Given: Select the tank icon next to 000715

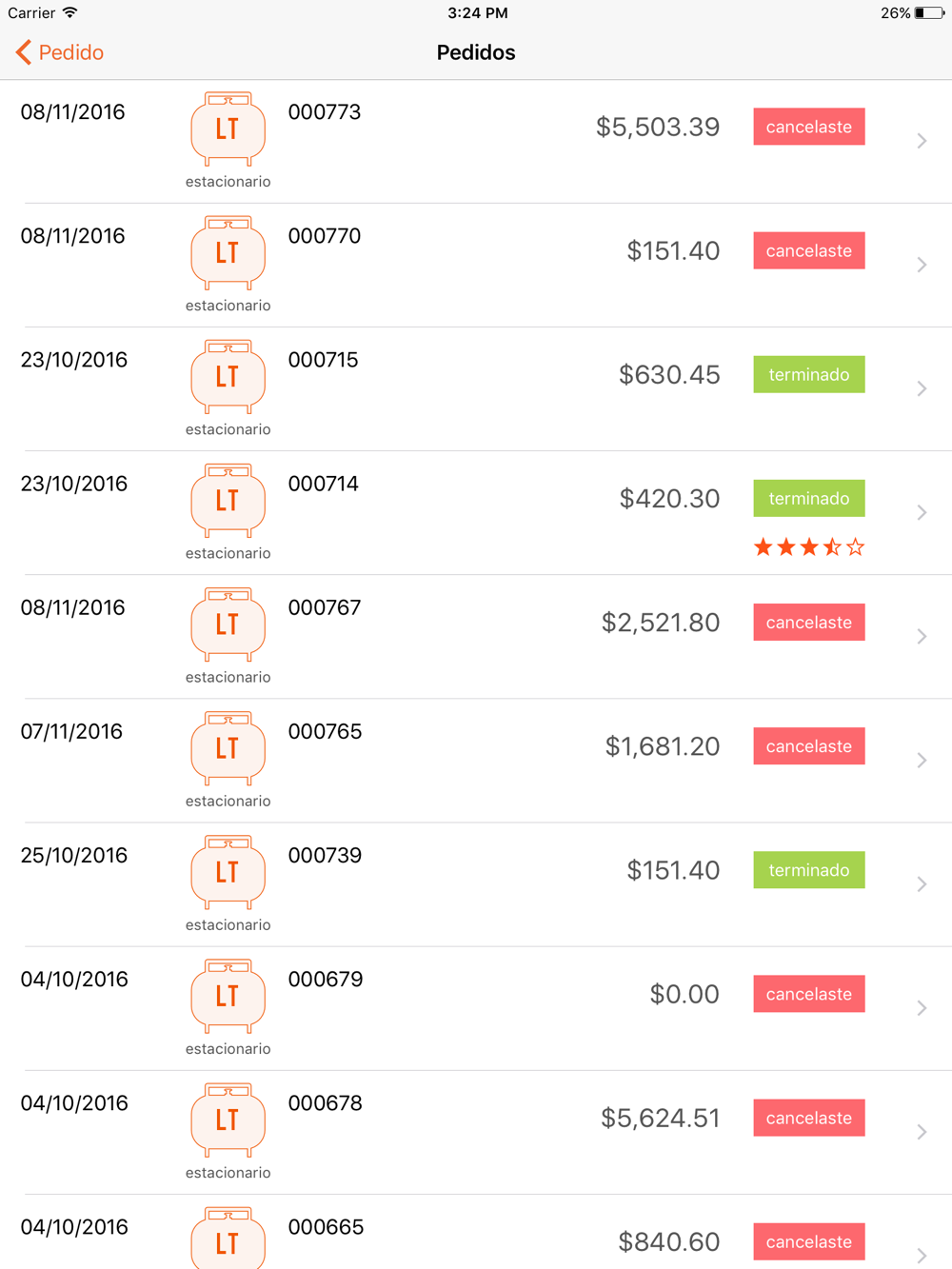Looking at the screenshot, I should pyautogui.click(x=228, y=376).
